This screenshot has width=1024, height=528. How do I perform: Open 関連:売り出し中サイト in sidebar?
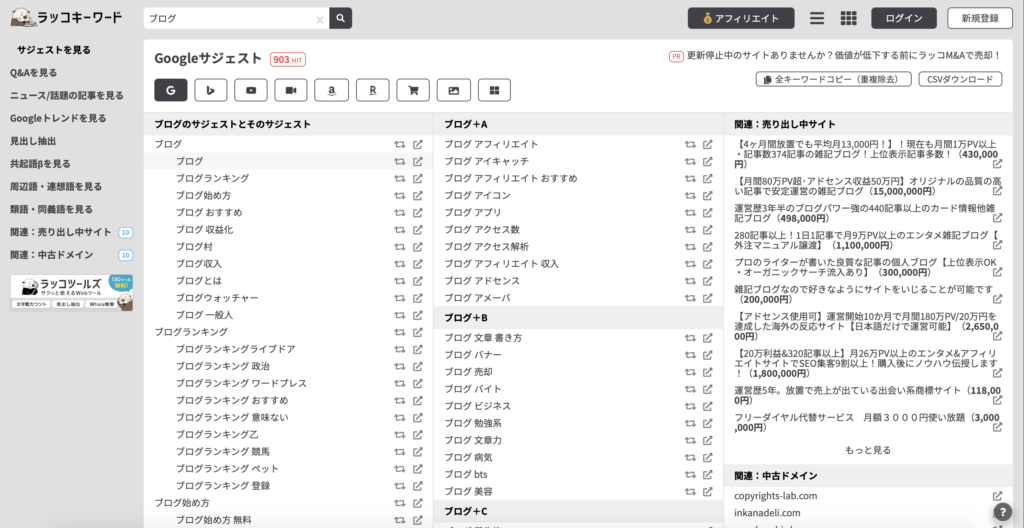tap(61, 232)
